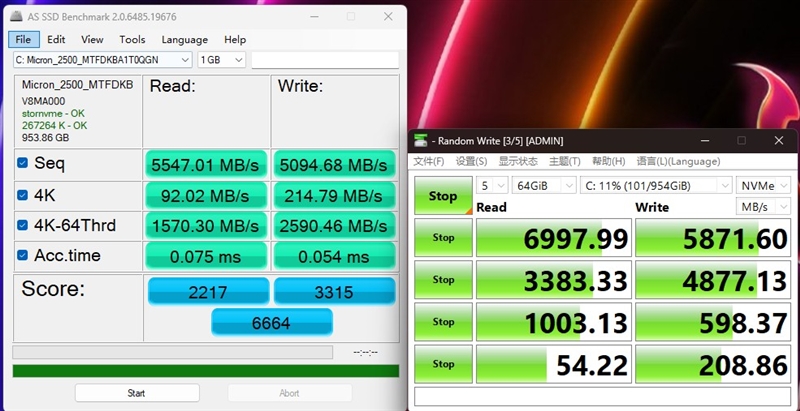Click the 267264 K - OK alignment text
800x411 pixels.
[54, 125]
